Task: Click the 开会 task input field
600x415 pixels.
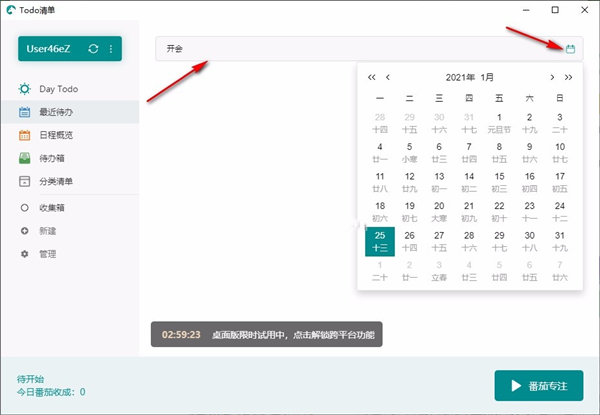Action: point(340,48)
